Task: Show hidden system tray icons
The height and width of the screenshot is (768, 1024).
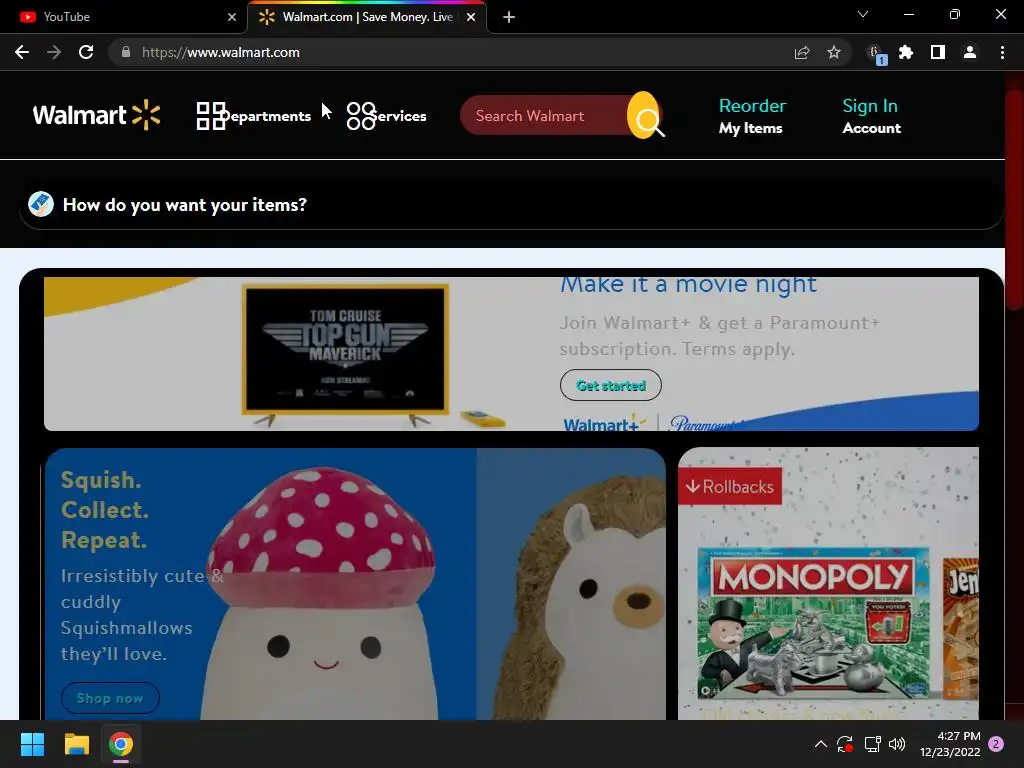Action: pos(821,744)
